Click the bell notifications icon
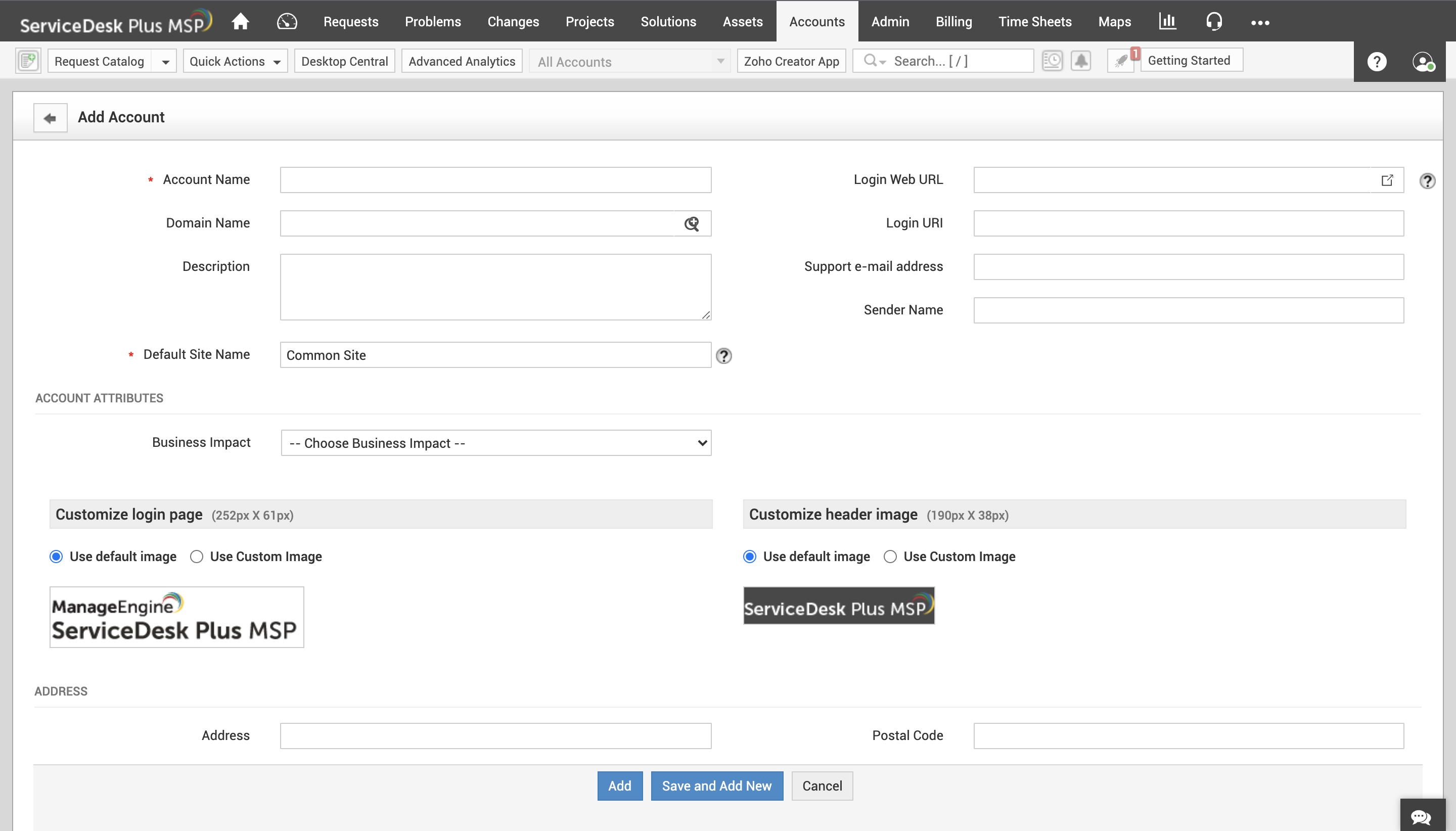The width and height of the screenshot is (1456, 831). pos(1080,61)
